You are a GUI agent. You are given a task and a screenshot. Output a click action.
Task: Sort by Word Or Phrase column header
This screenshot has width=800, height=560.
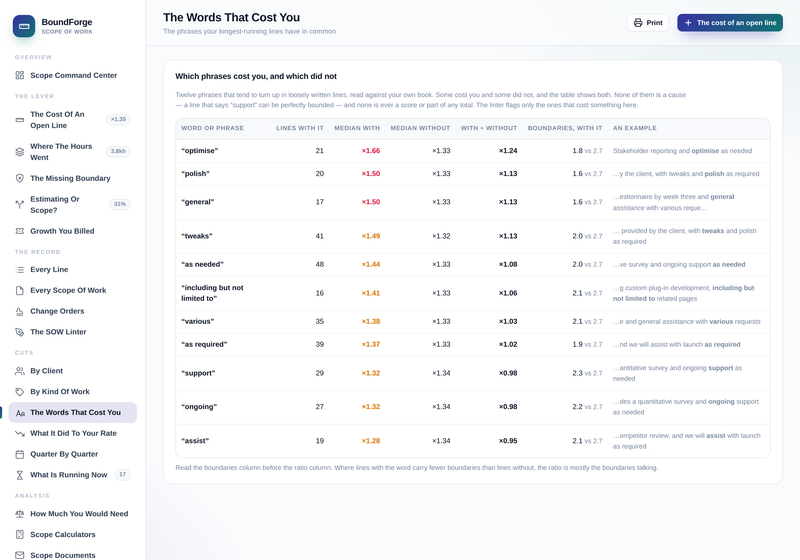tap(212, 128)
